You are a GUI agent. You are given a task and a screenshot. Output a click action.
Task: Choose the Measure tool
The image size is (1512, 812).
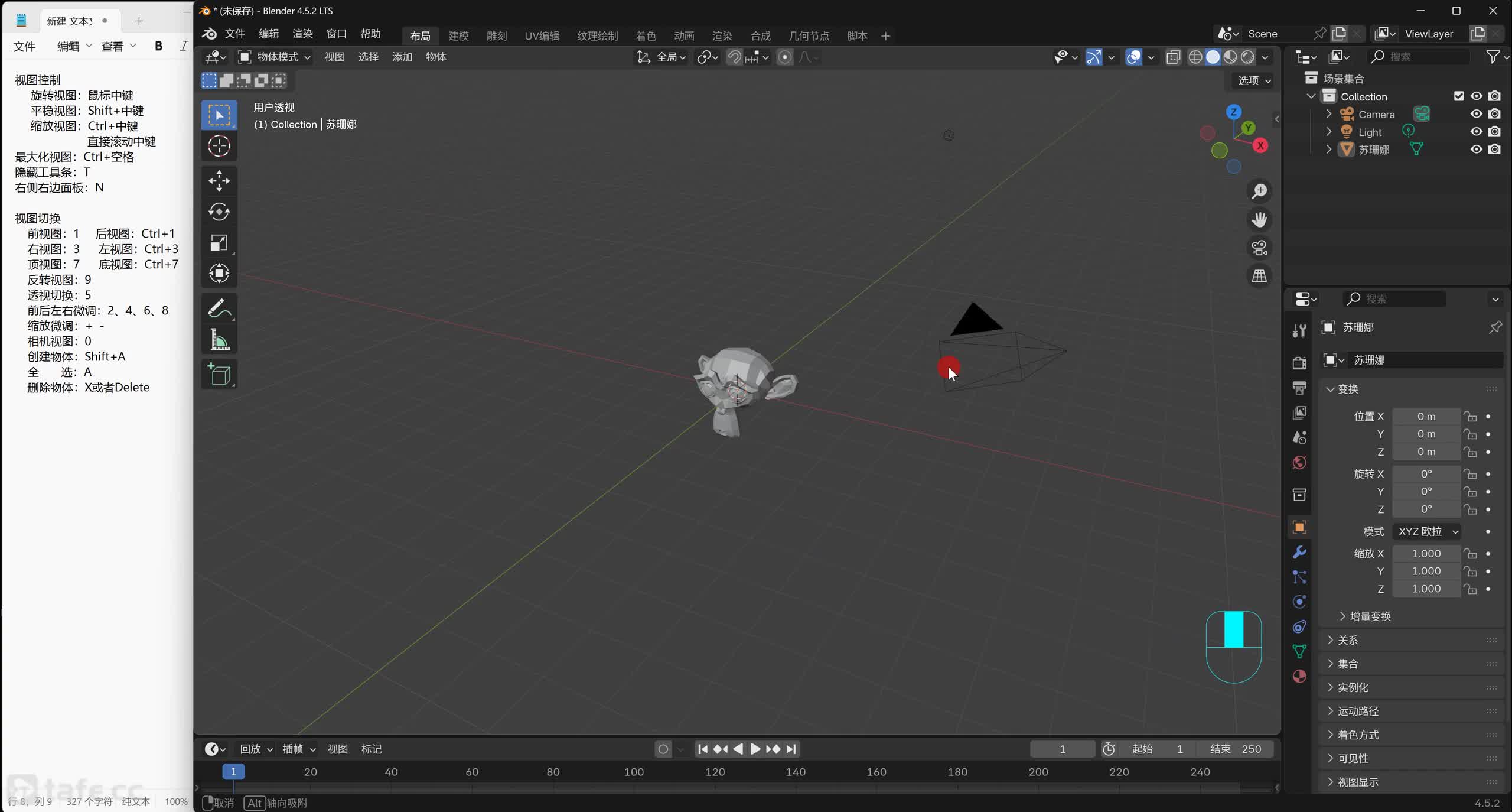tap(219, 340)
